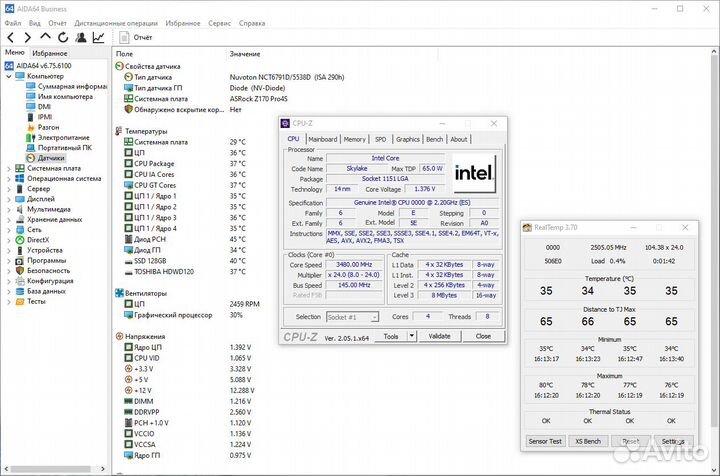Click the Безопасность shield icon

(19, 270)
